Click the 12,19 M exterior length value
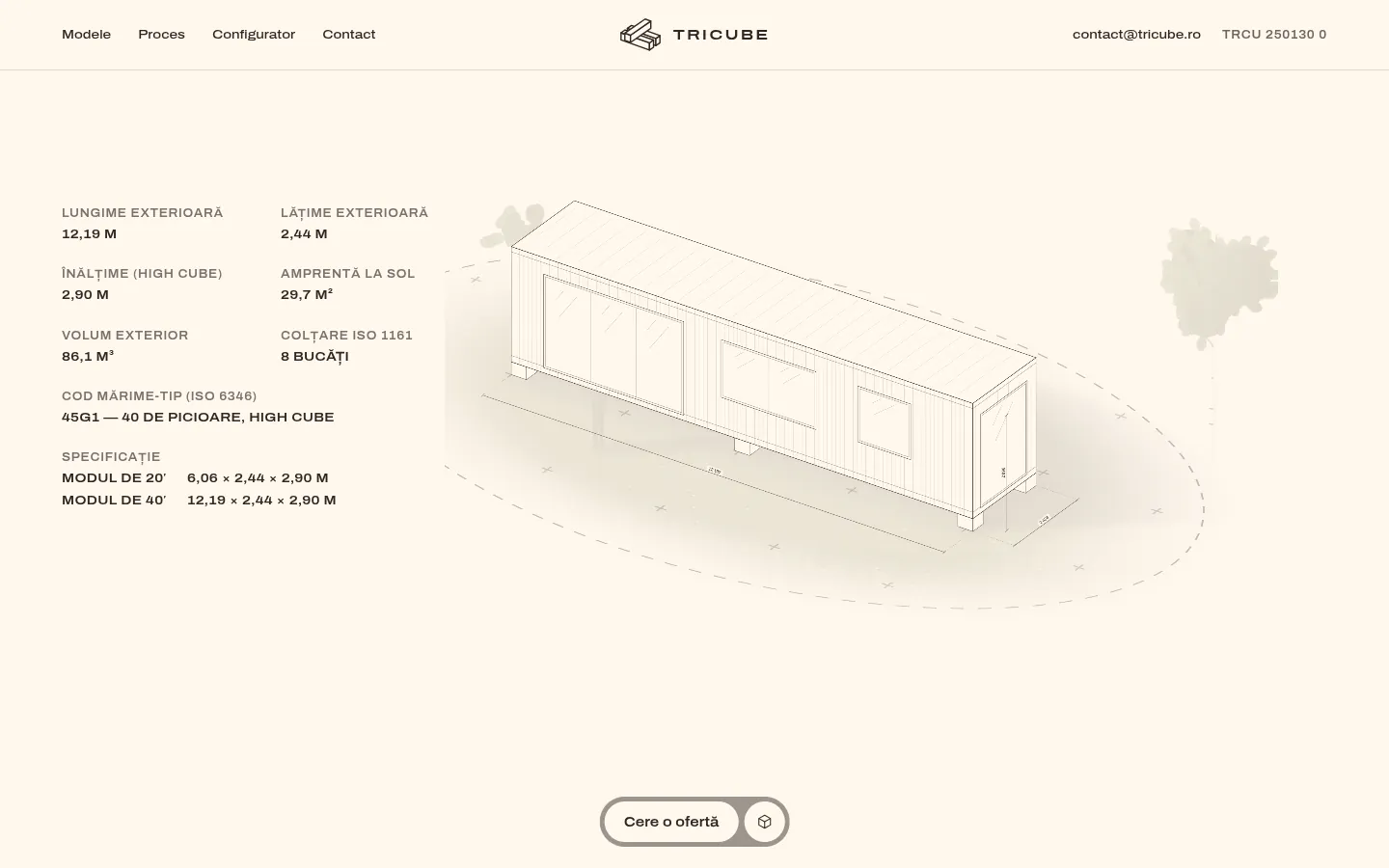The height and width of the screenshot is (868, 1389). point(89,234)
